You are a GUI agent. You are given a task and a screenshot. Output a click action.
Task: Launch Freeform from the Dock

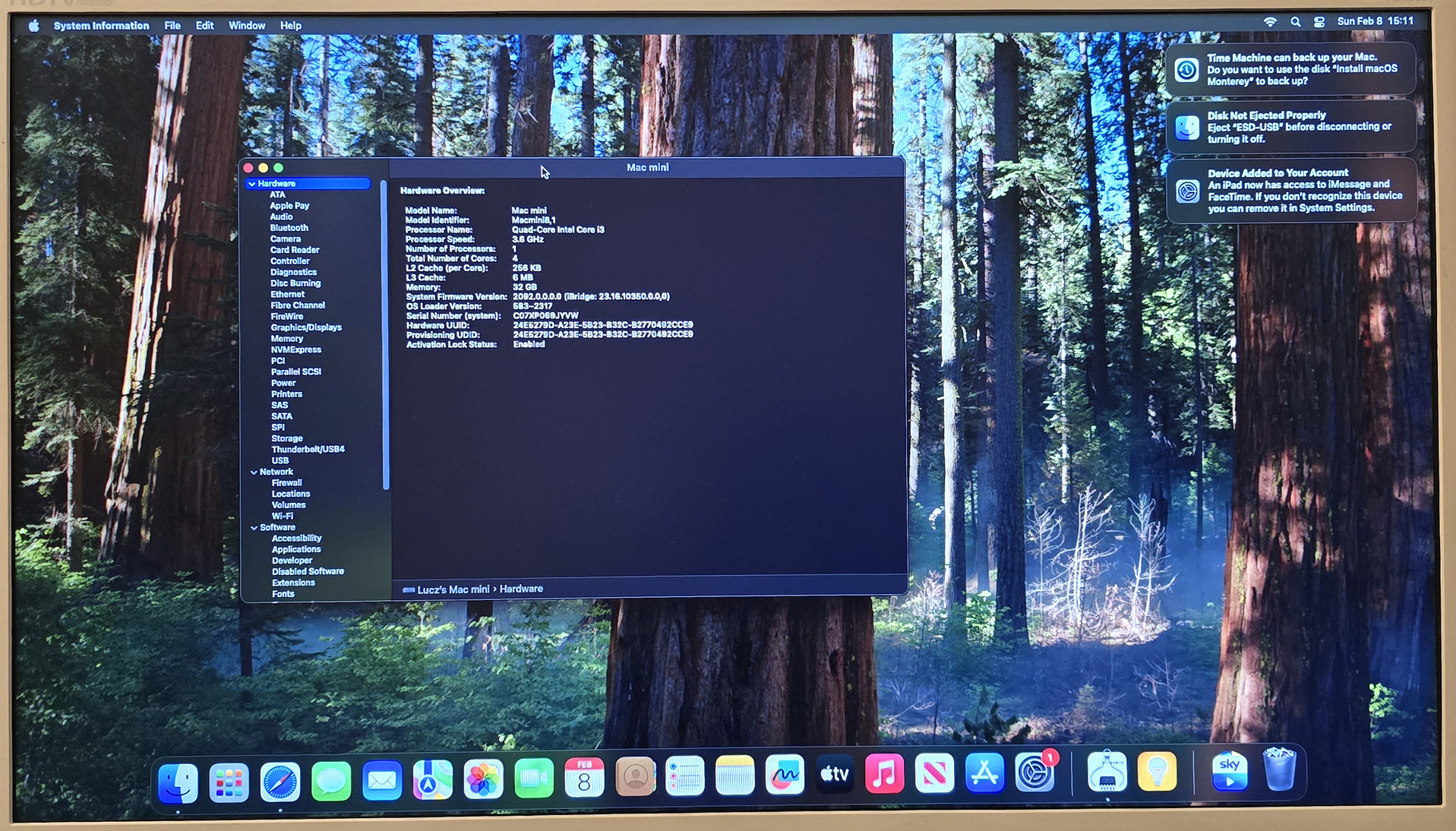[785, 775]
